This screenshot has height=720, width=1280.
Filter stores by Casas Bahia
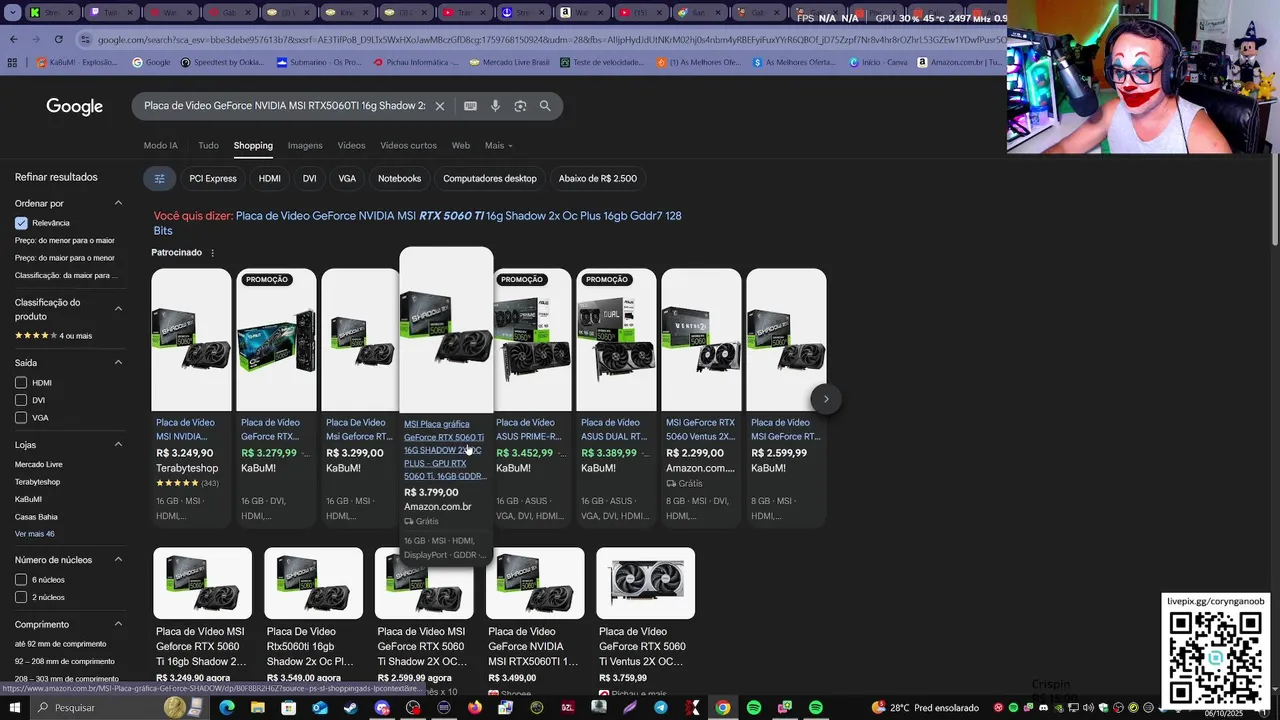coord(36,517)
